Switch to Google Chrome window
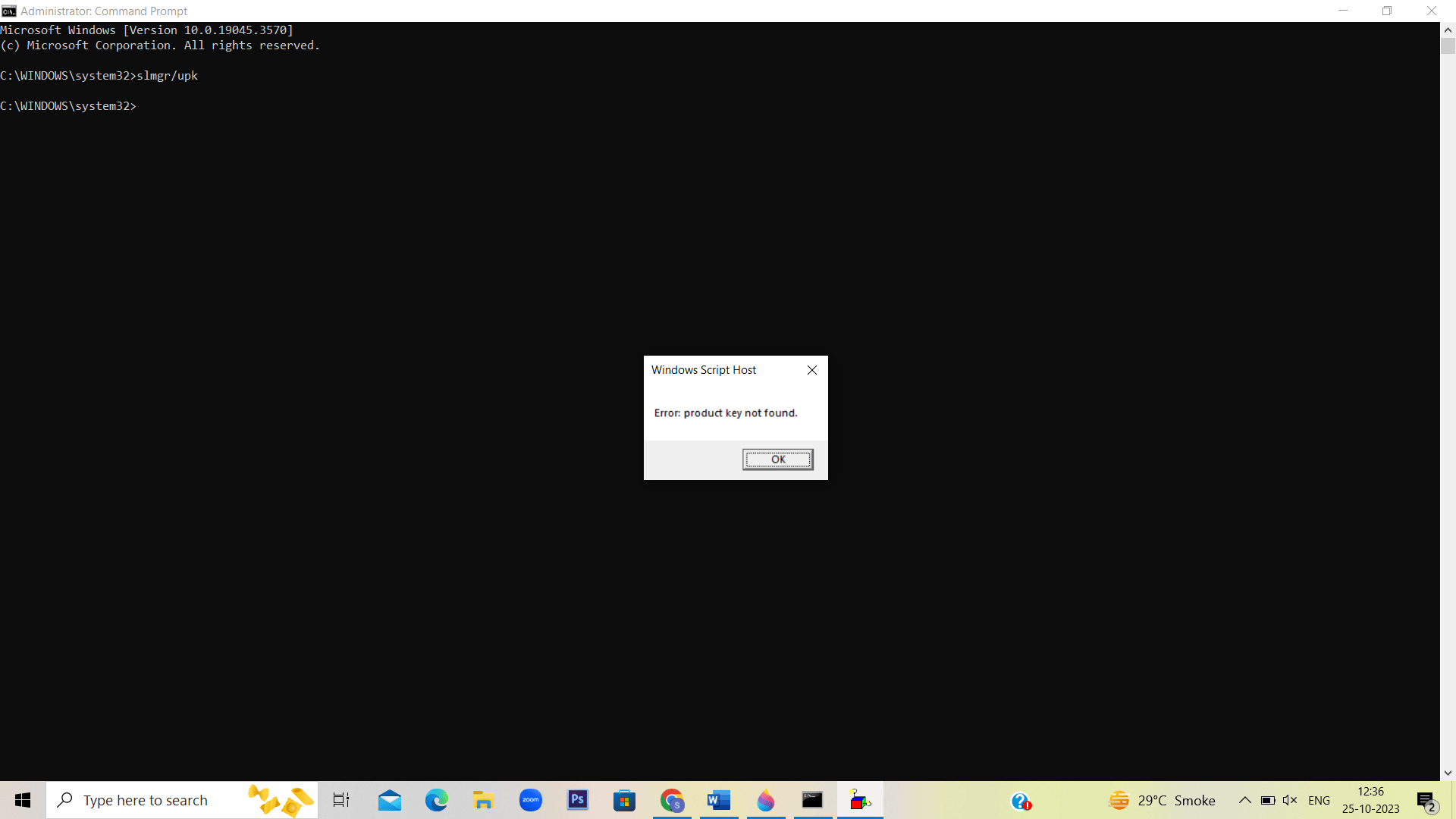The image size is (1456, 819). 672,800
